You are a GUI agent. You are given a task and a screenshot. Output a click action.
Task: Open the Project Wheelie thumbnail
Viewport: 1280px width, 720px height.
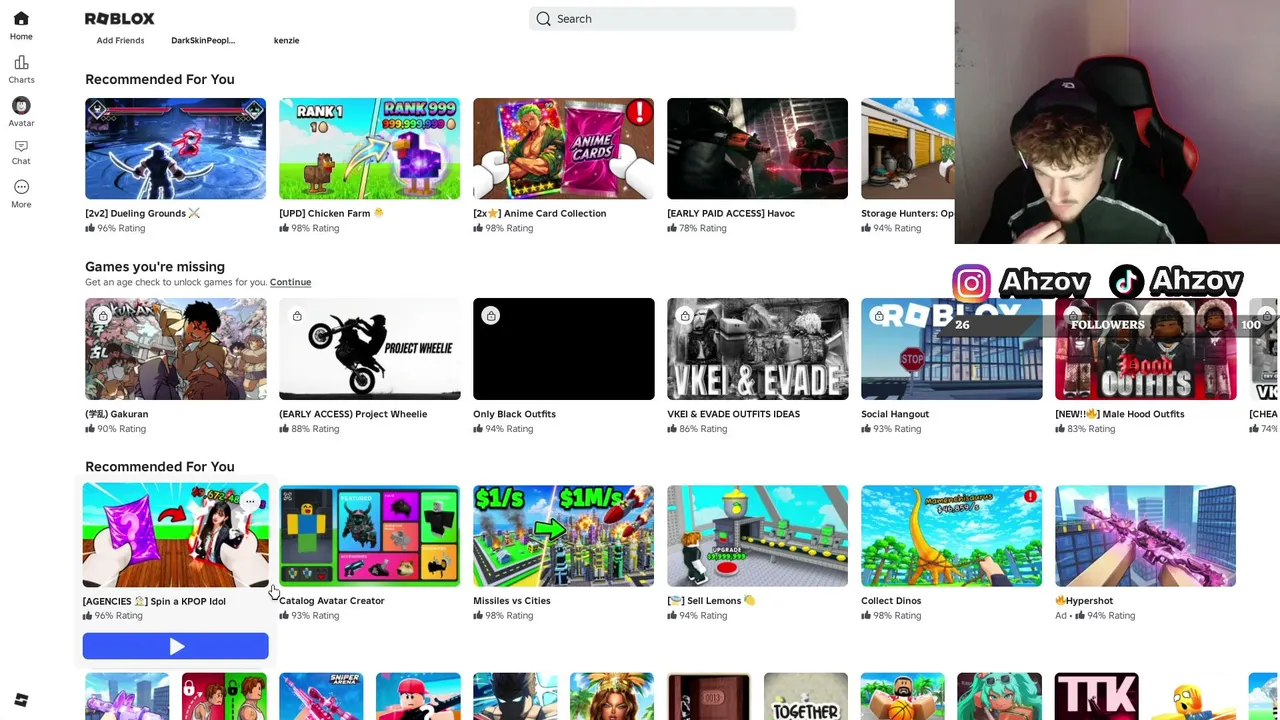[369, 349]
